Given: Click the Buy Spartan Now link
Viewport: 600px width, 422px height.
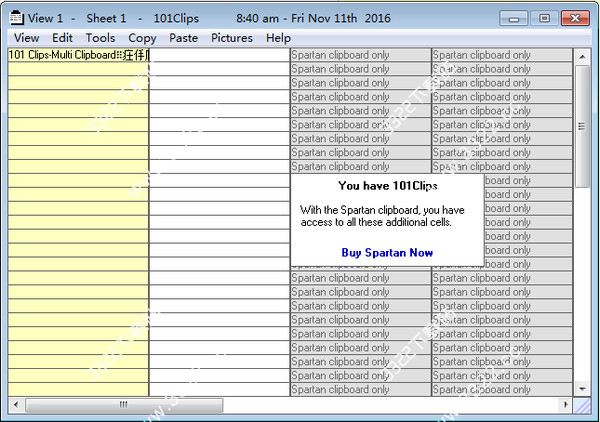Looking at the screenshot, I should click(x=387, y=253).
